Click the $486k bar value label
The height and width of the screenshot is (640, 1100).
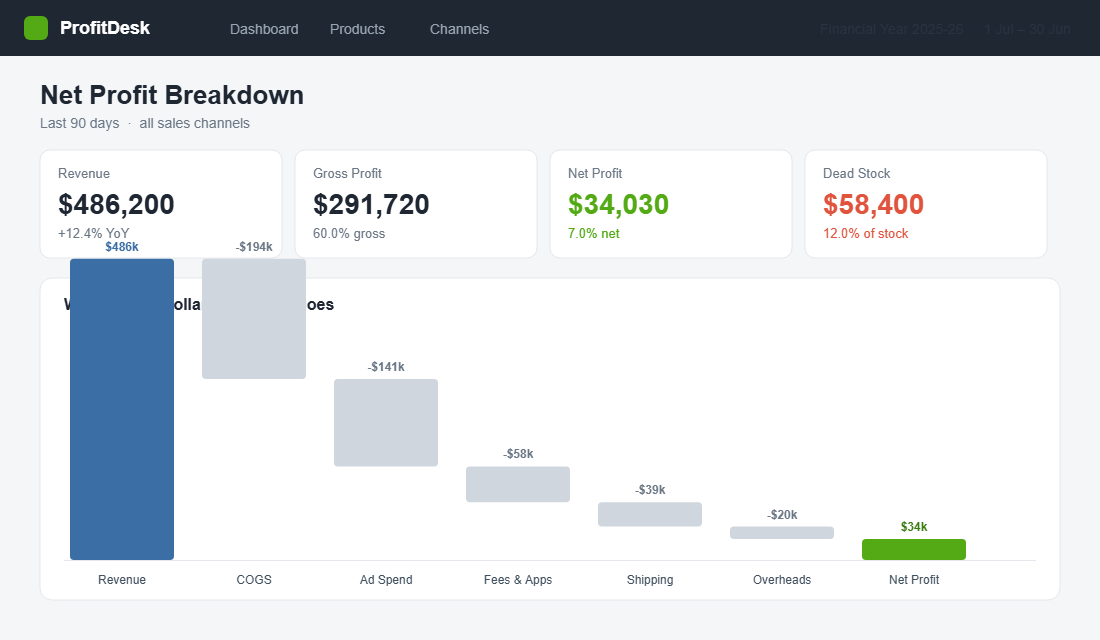pyautogui.click(x=122, y=247)
